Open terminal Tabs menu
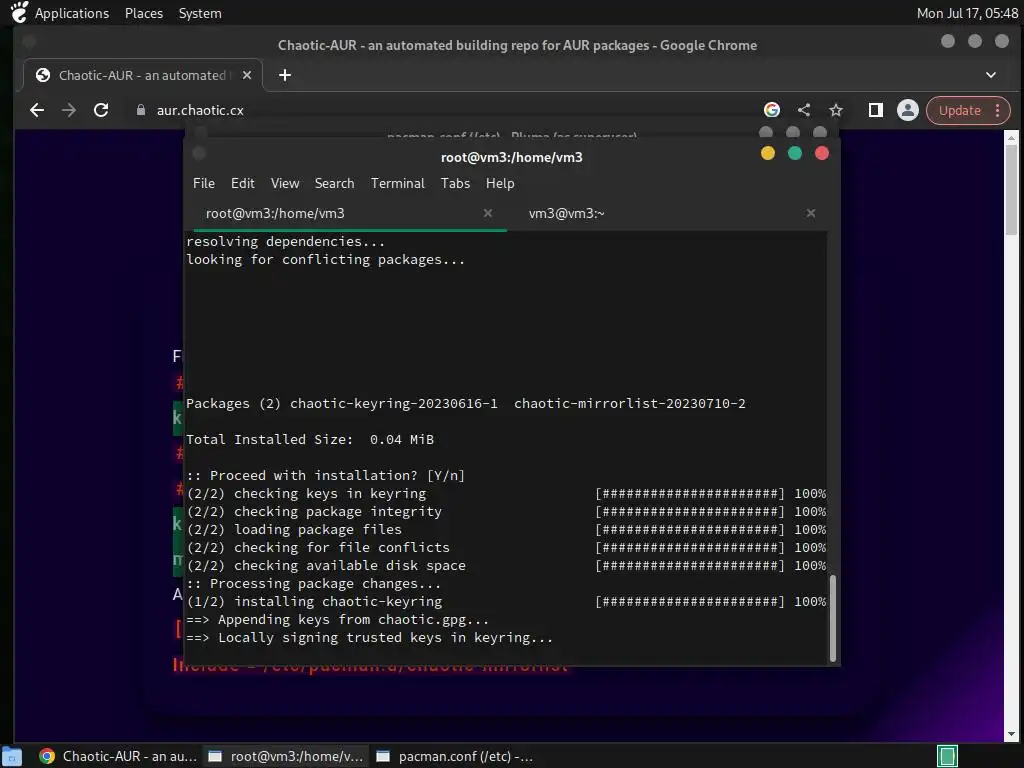Viewport: 1024px width, 768px height. tap(455, 184)
